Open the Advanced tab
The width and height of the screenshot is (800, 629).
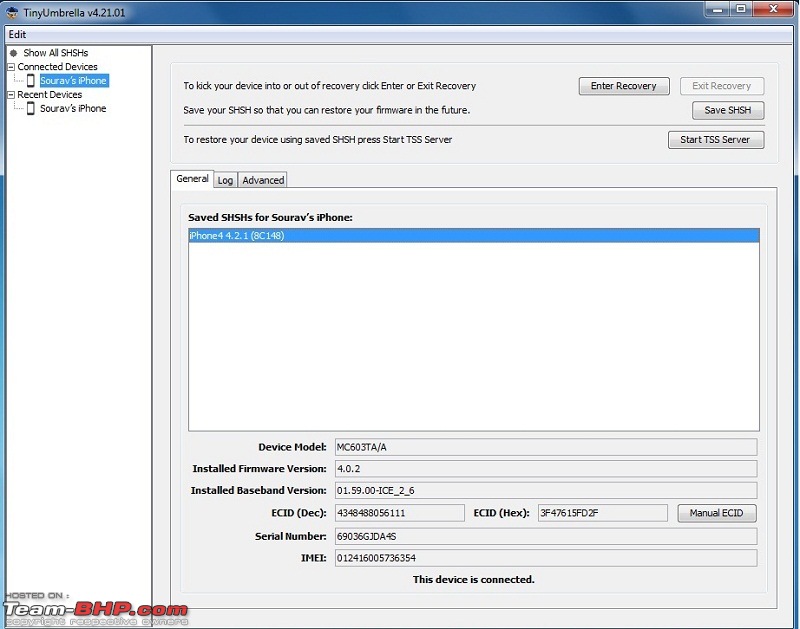(263, 180)
